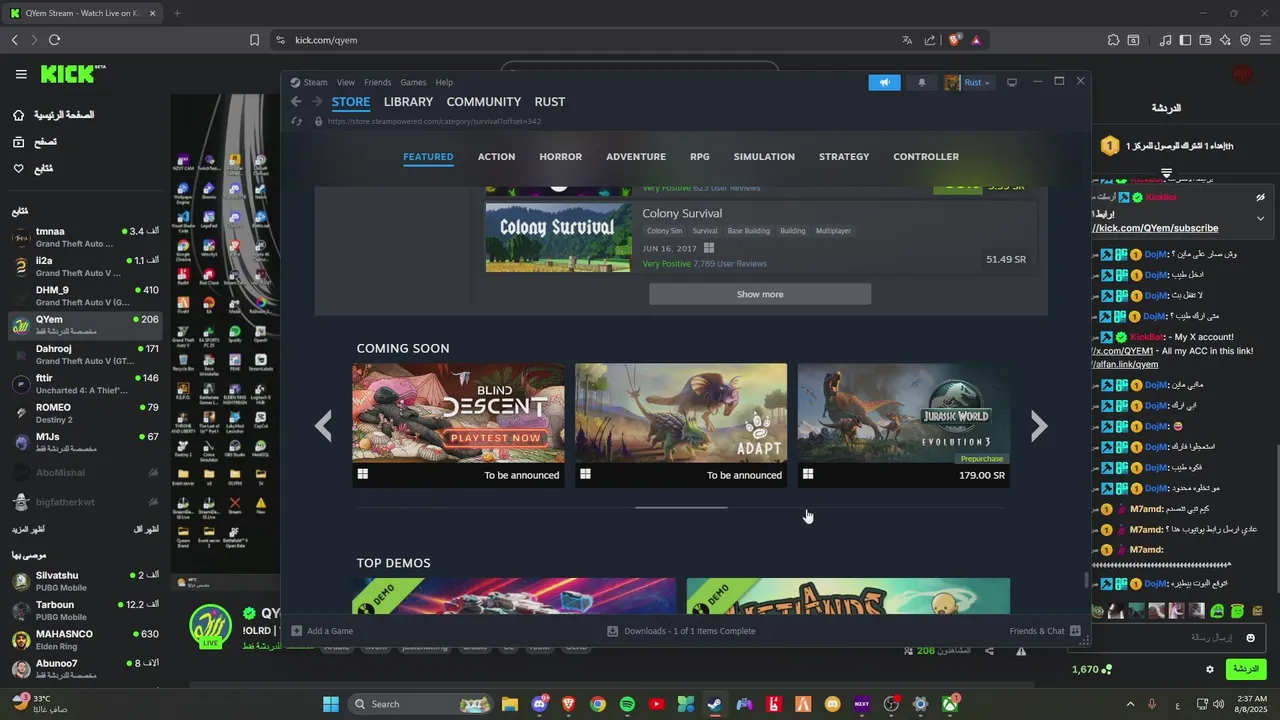Click the Brave Rewards triangle icon
Image resolution: width=1280 pixels, height=720 pixels.
(976, 40)
